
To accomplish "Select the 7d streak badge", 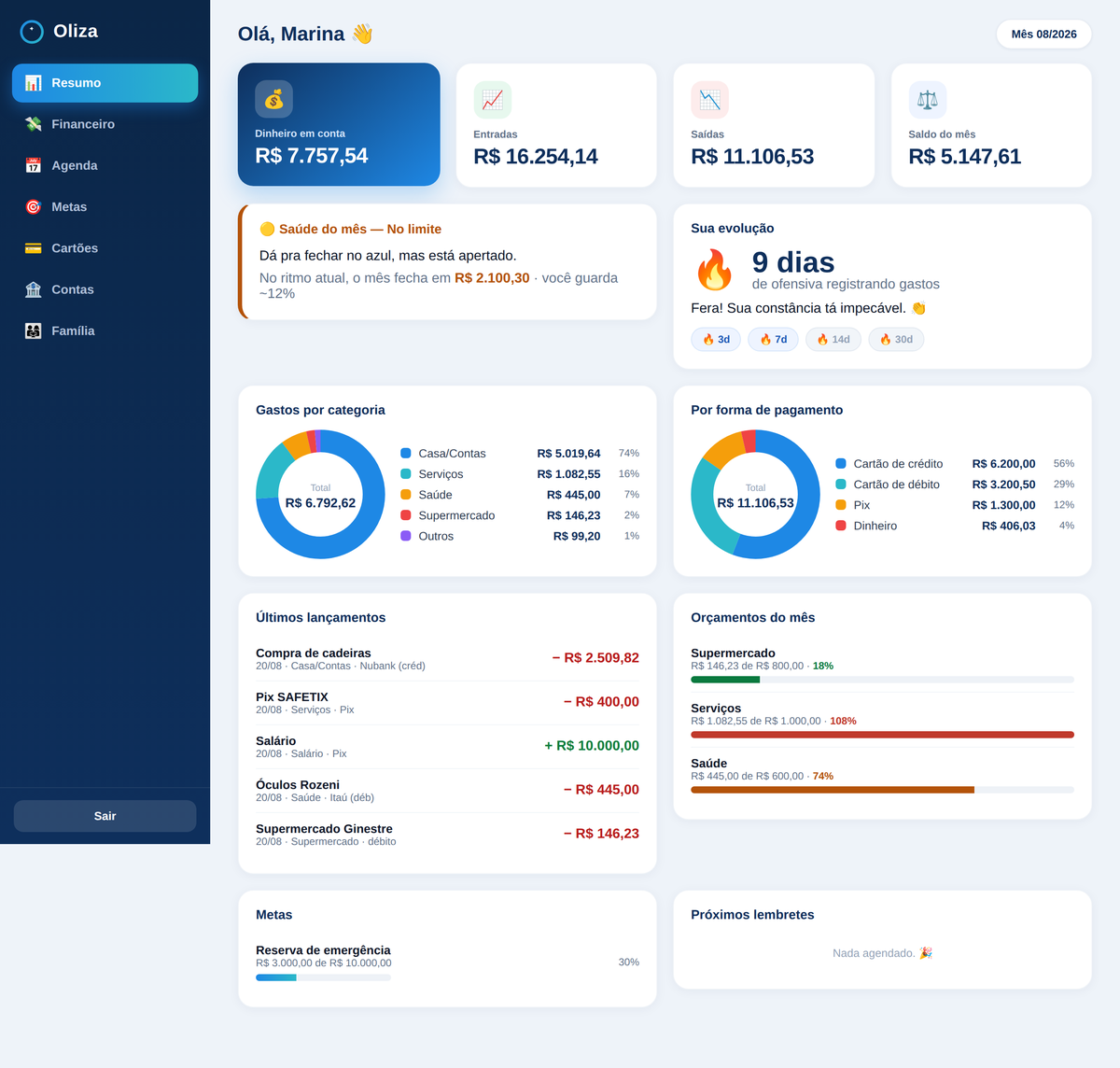I will click(x=773, y=339).
